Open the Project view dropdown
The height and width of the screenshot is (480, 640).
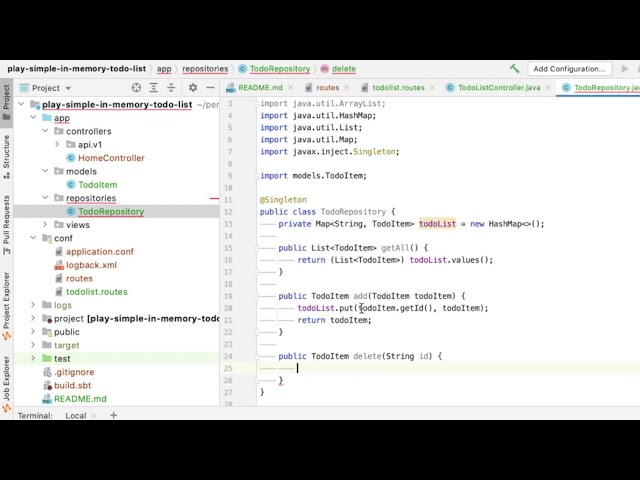click(x=68, y=88)
